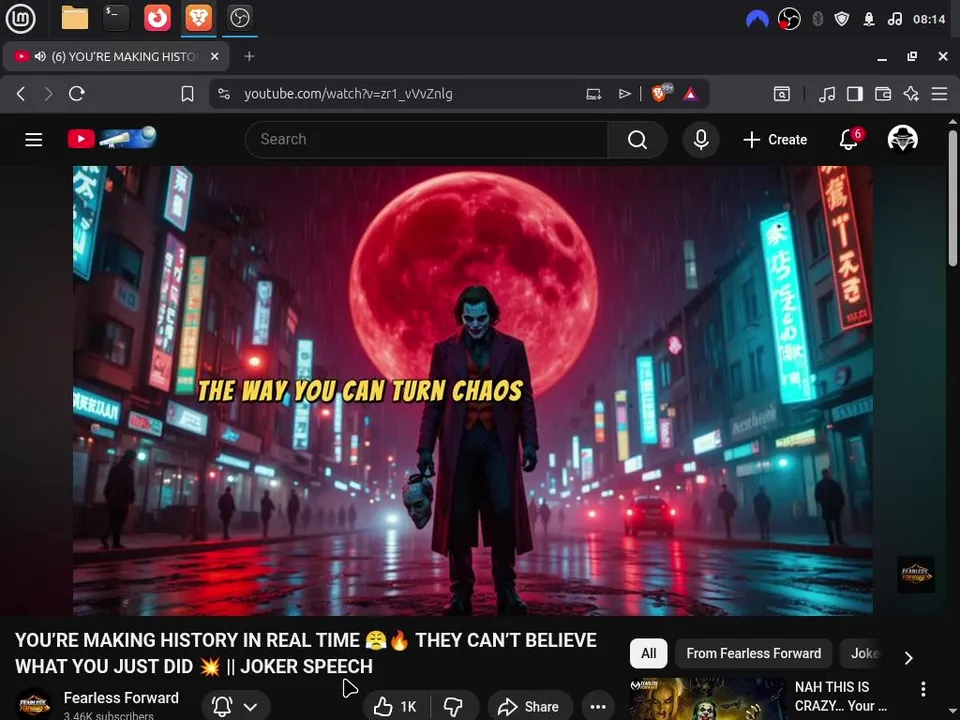The image size is (960, 720).
Task: Click the magnifier search button
Action: 637,140
